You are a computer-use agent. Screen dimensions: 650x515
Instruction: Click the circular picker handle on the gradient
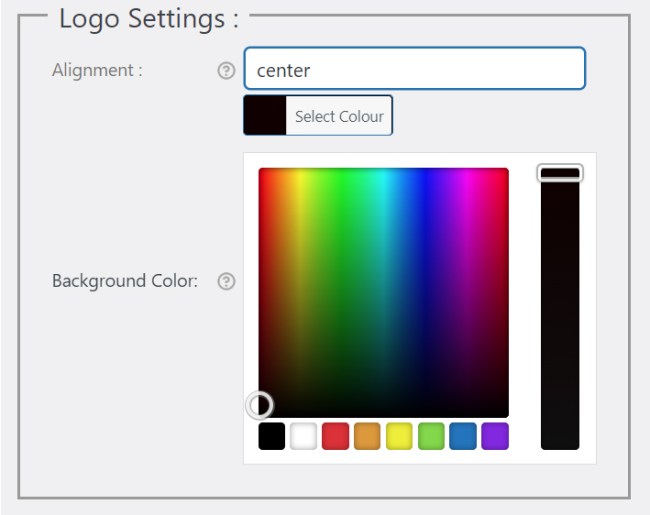tap(259, 404)
